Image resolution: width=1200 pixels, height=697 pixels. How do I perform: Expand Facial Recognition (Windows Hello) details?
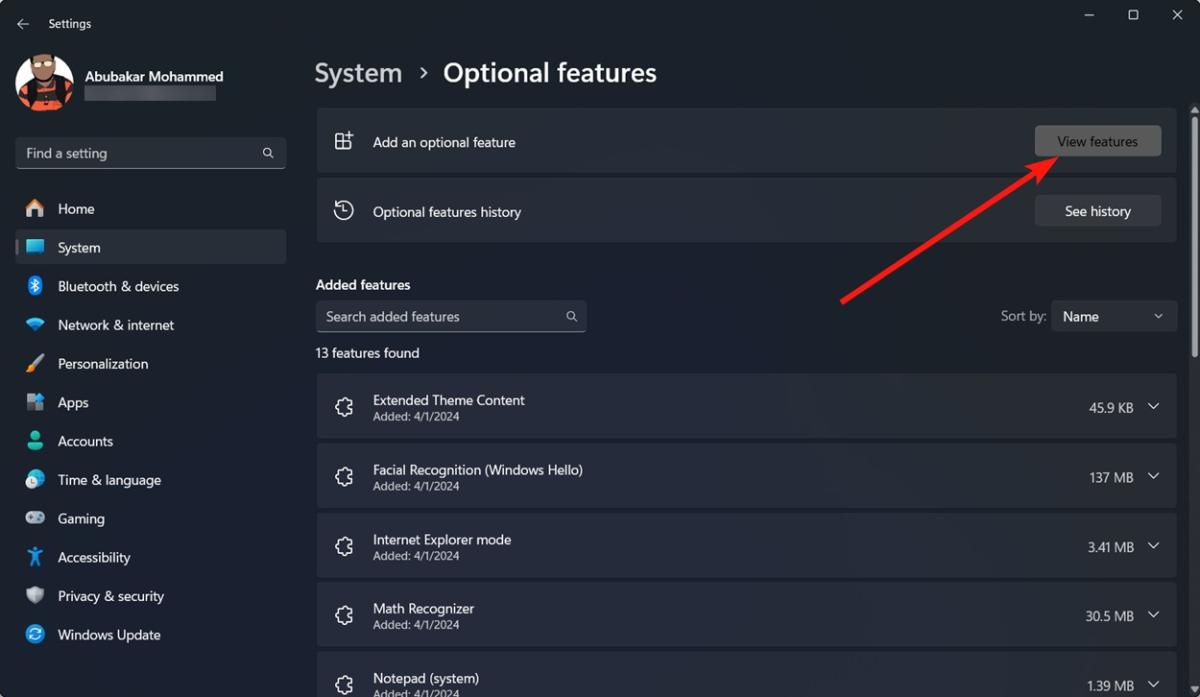[1154, 477]
